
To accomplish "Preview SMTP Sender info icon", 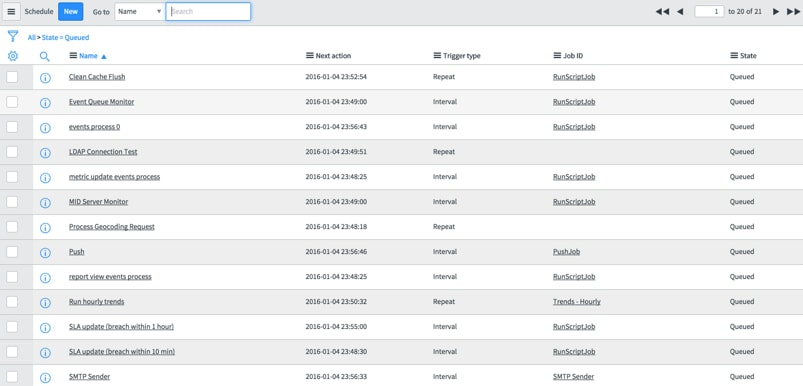I will 45,378.
